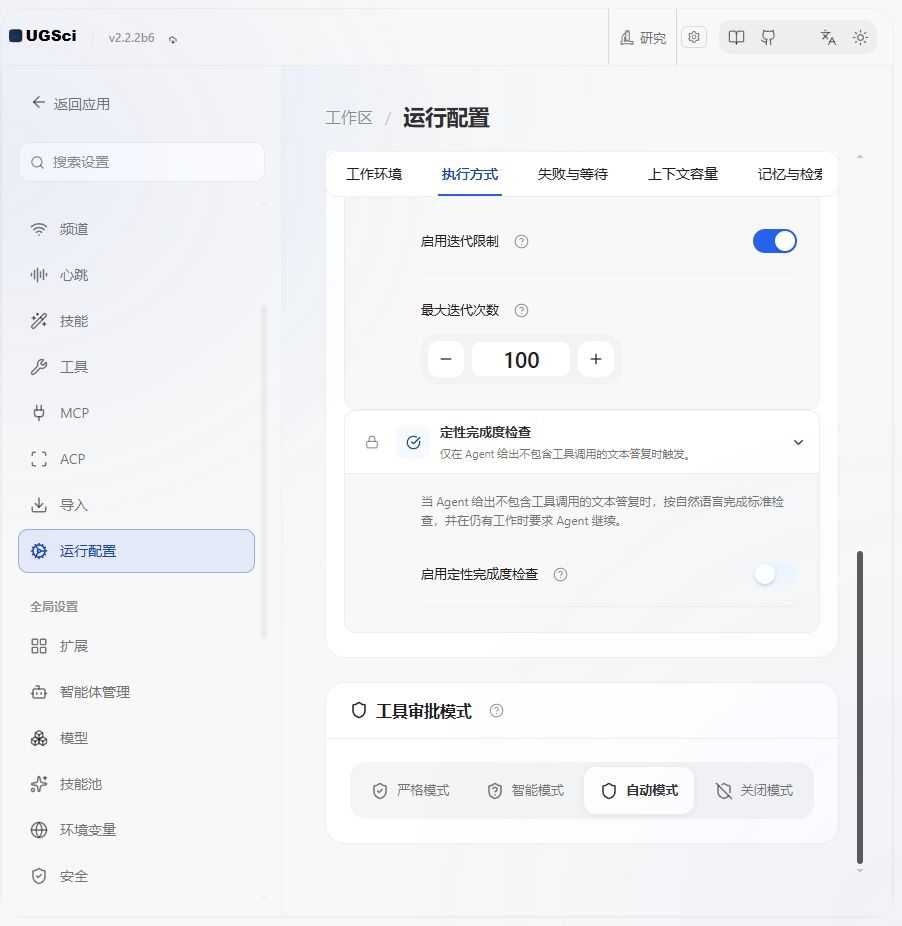Image resolution: width=902 pixels, height=926 pixels.
Task: Open 心跳 in sidebar
Action: [137, 275]
